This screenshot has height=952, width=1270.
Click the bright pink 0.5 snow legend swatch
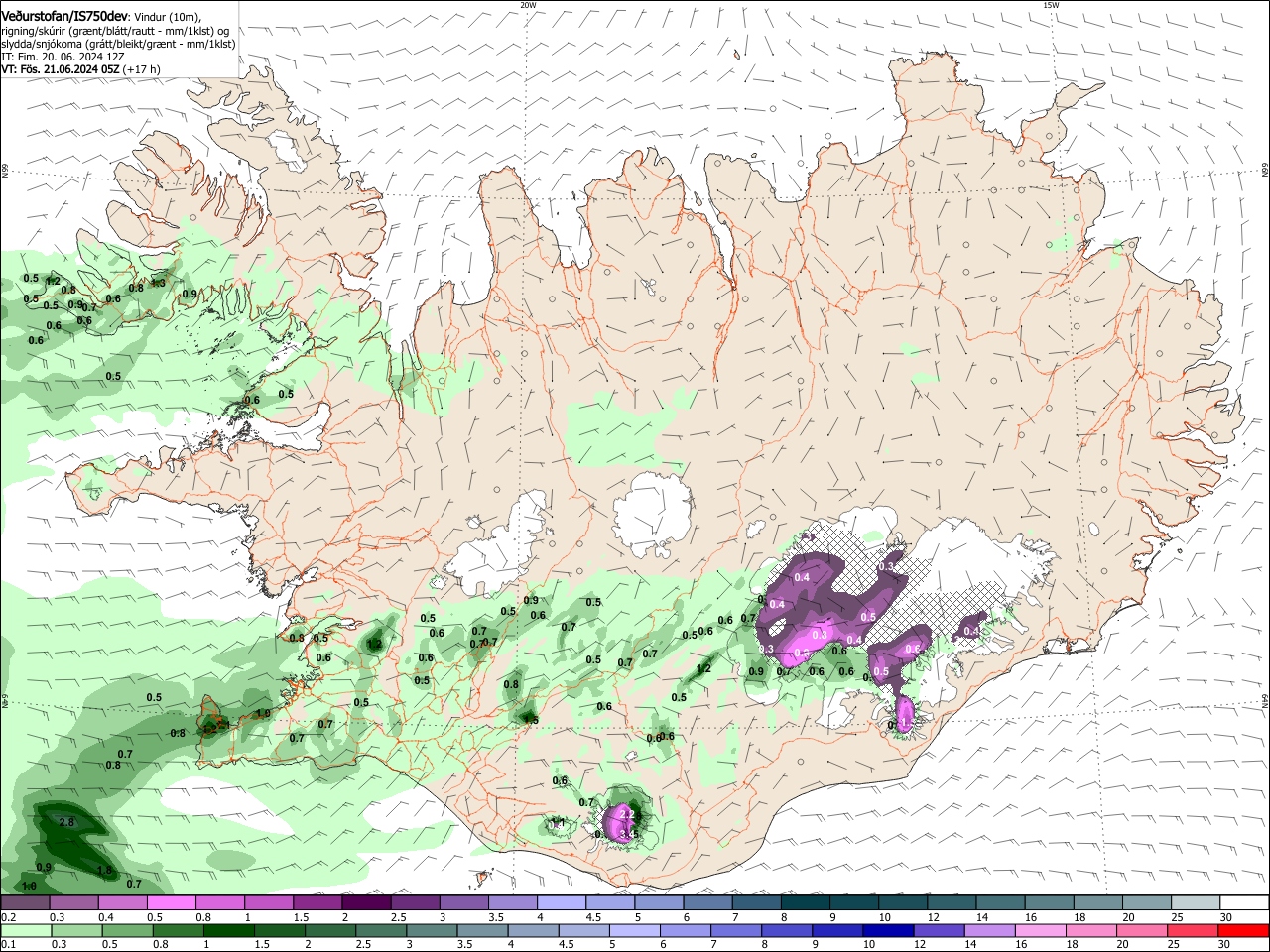pyautogui.click(x=172, y=903)
